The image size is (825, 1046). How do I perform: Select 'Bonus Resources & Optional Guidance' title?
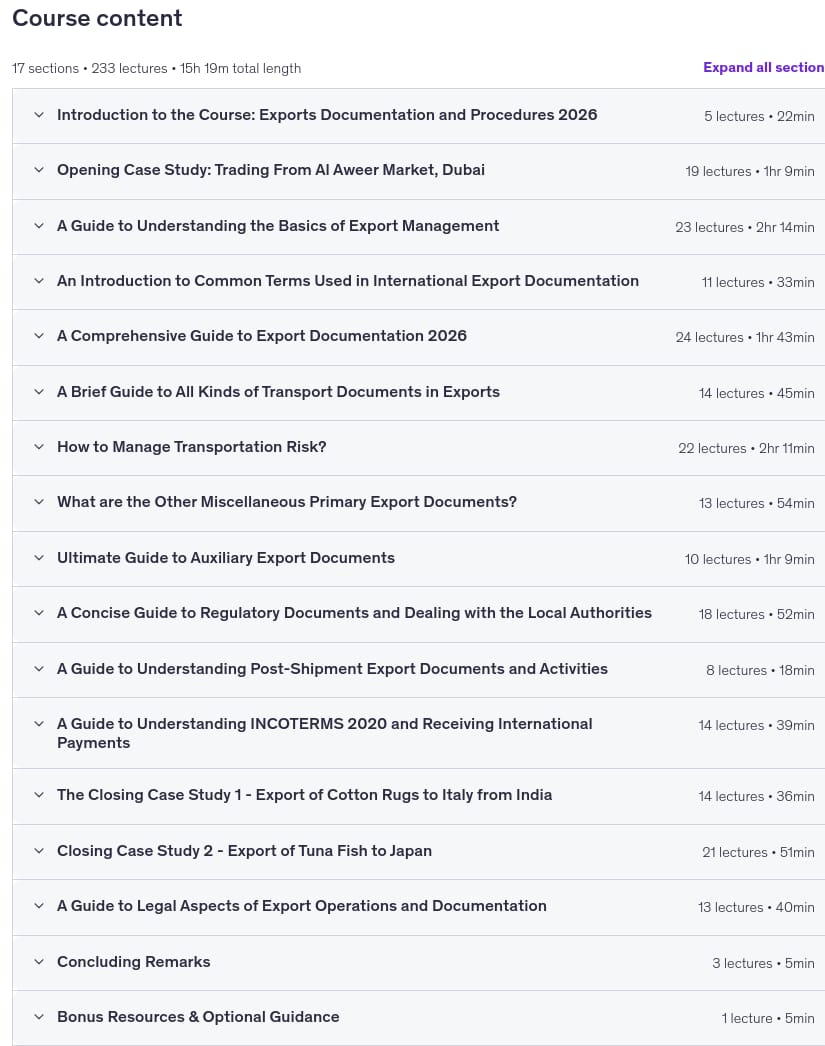tap(198, 1017)
